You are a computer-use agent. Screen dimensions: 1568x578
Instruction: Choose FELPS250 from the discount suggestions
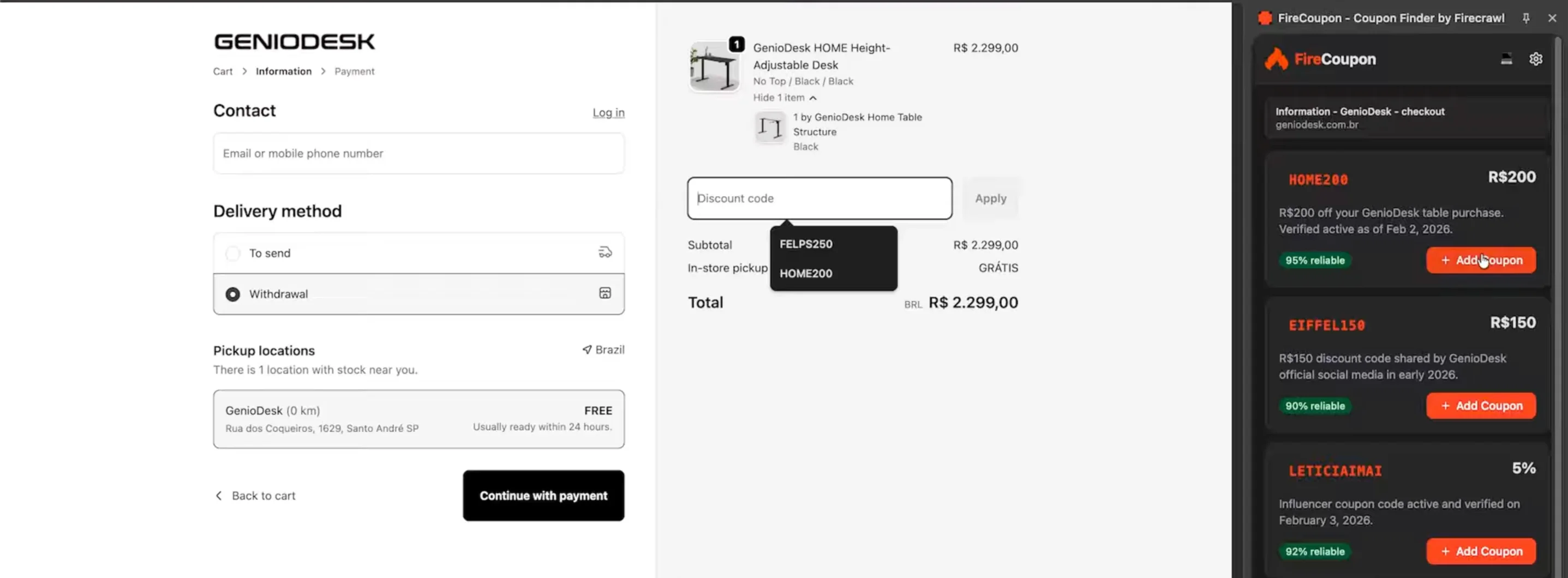[806, 244]
